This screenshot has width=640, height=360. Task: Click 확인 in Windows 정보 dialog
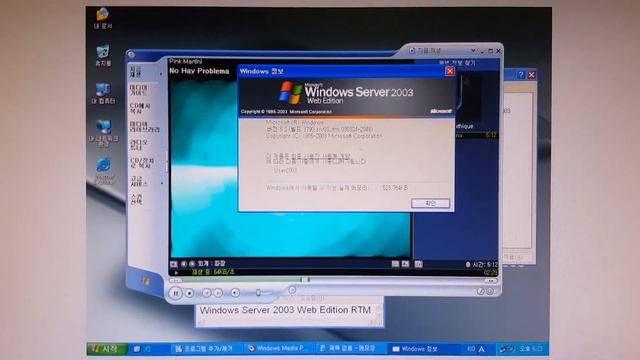click(430, 203)
